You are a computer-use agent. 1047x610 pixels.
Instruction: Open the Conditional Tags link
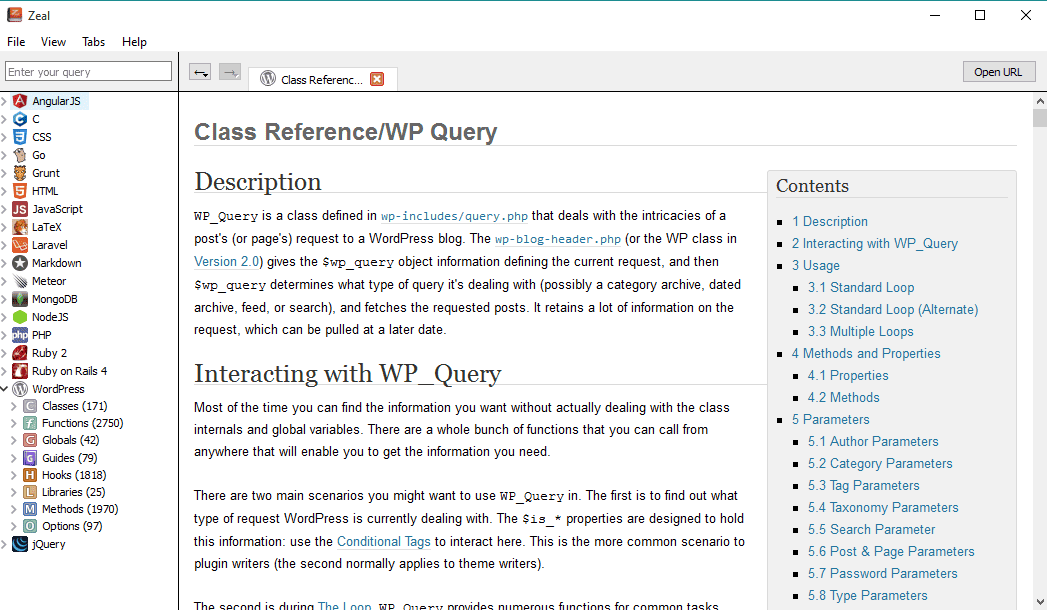[x=383, y=541]
